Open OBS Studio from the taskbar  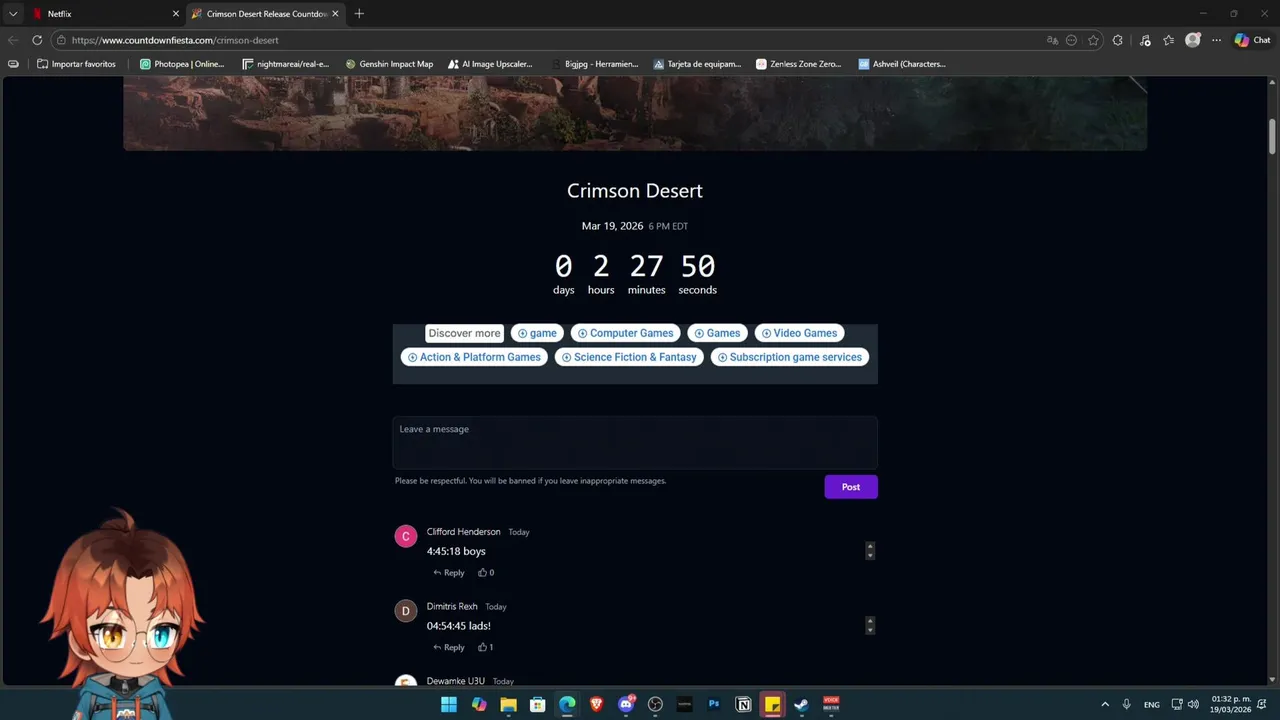coord(655,704)
